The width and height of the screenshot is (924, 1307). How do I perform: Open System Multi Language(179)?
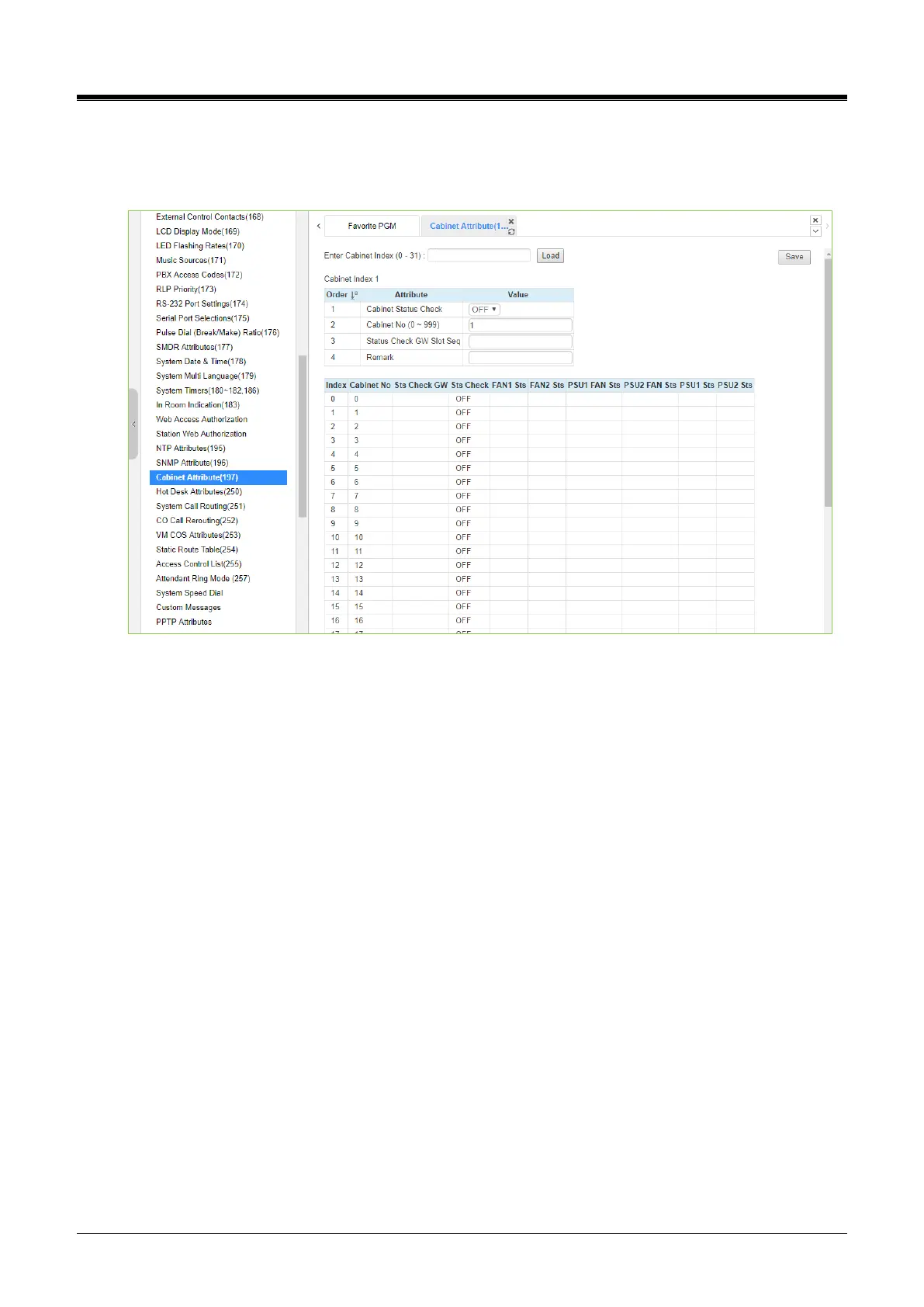206,376
